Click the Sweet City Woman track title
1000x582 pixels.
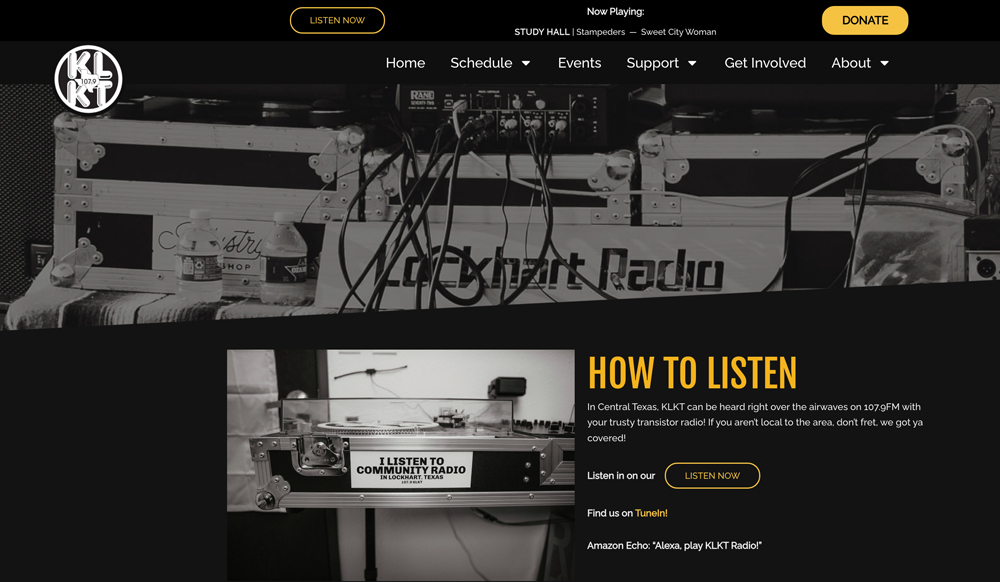(x=678, y=32)
